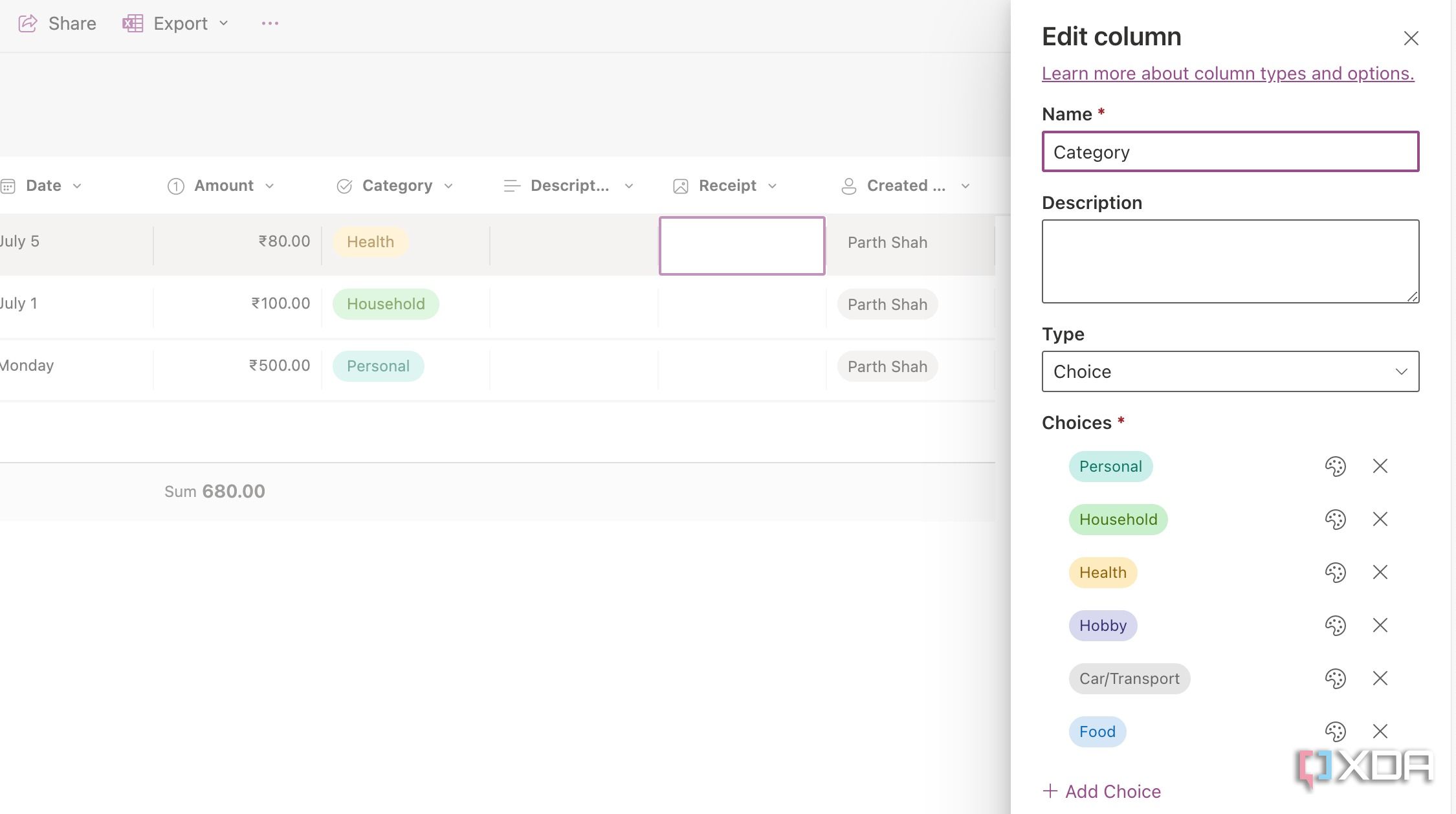This screenshot has height=814, width=1456.
Task: Open the column types learn more link
Action: (1228, 74)
